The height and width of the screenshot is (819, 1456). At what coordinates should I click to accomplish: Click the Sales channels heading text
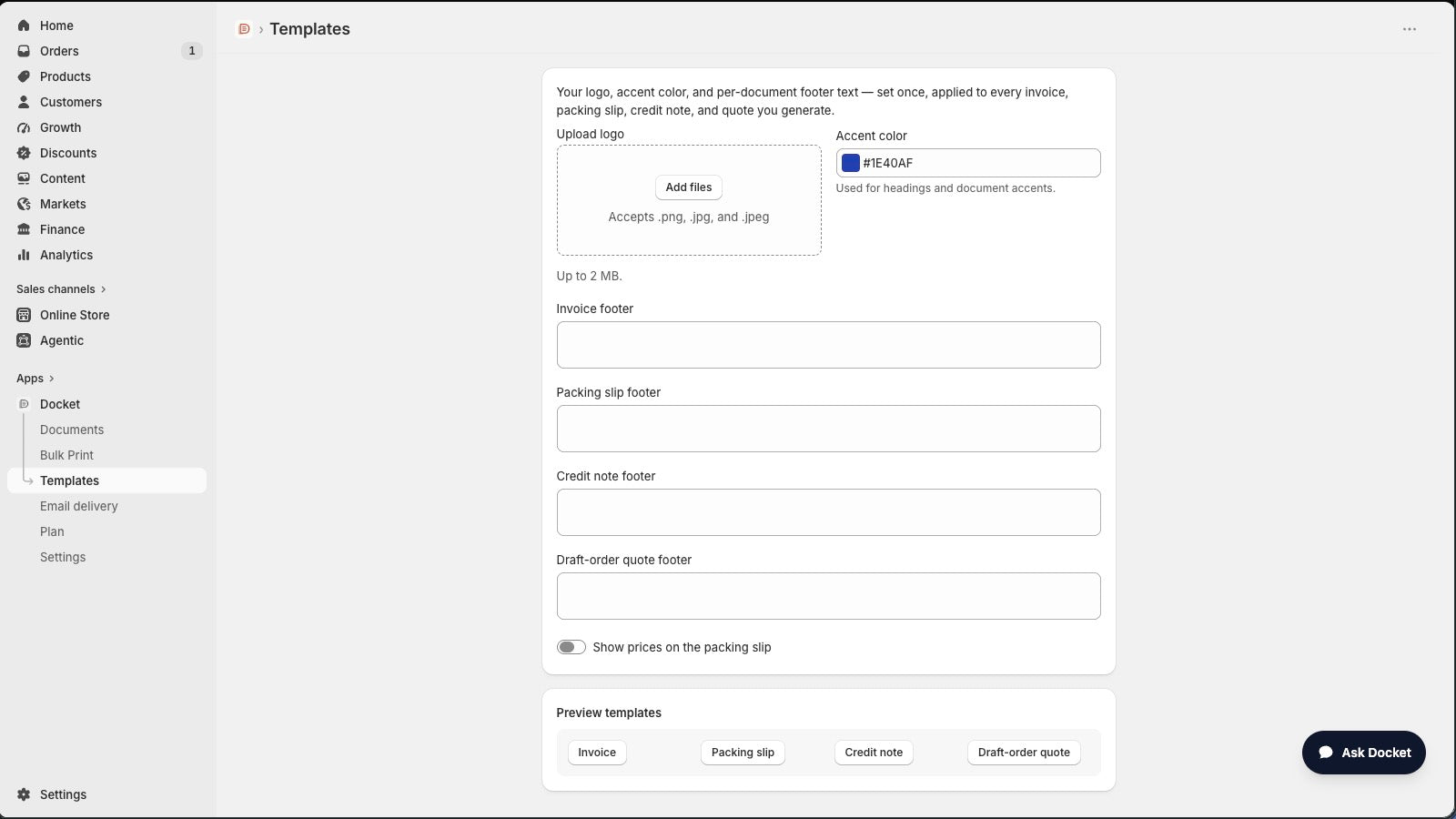[x=56, y=289]
